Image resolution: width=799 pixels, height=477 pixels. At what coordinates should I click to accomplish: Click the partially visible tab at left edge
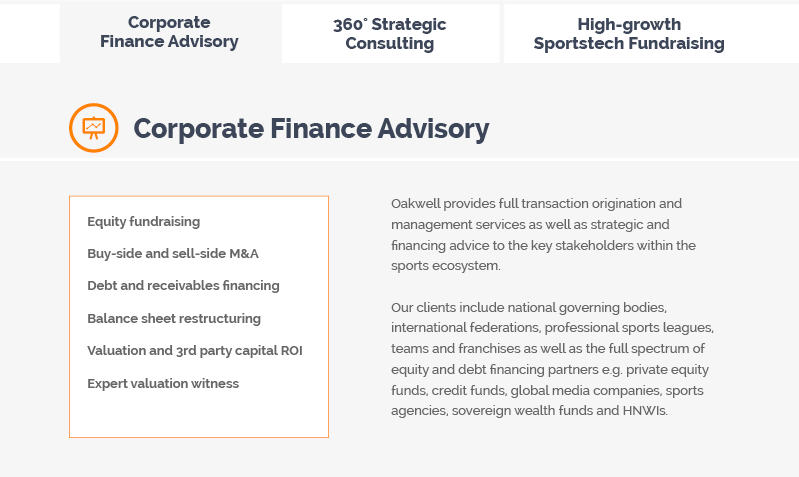pyautogui.click(x=30, y=34)
